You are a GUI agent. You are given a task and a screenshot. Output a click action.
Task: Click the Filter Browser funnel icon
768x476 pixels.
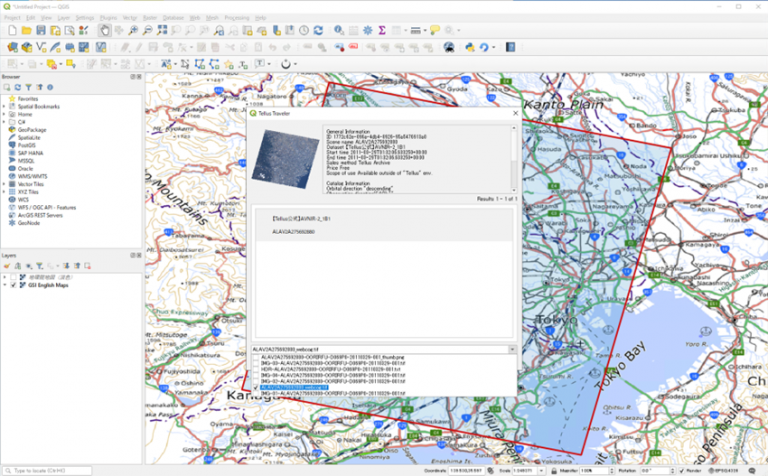click(x=28, y=87)
